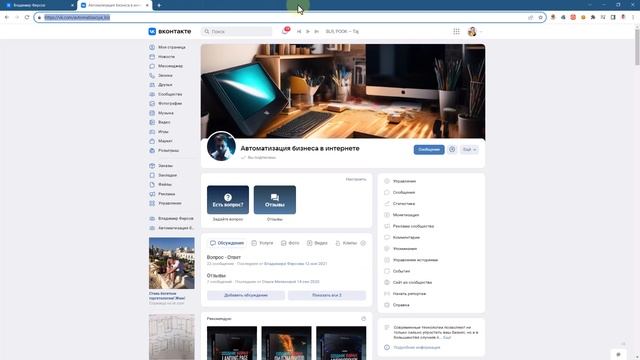Screen dimensions: 640x360
Task: Click the Закладки sidebar icon
Action: [152, 175]
